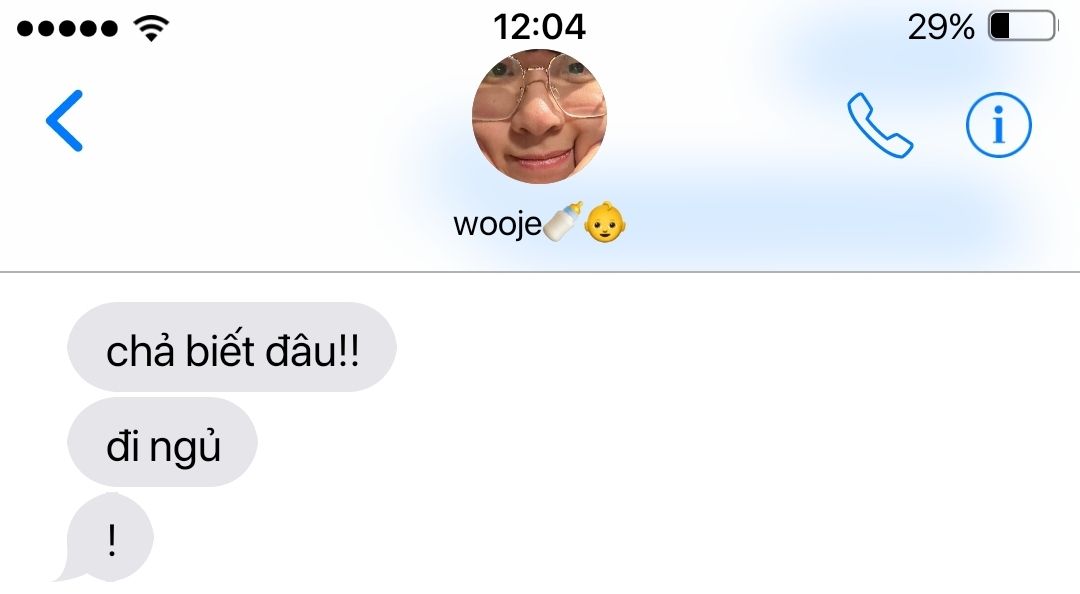The width and height of the screenshot is (1080, 594).
Task: Call wooje with the phone icon
Action: tap(880, 125)
